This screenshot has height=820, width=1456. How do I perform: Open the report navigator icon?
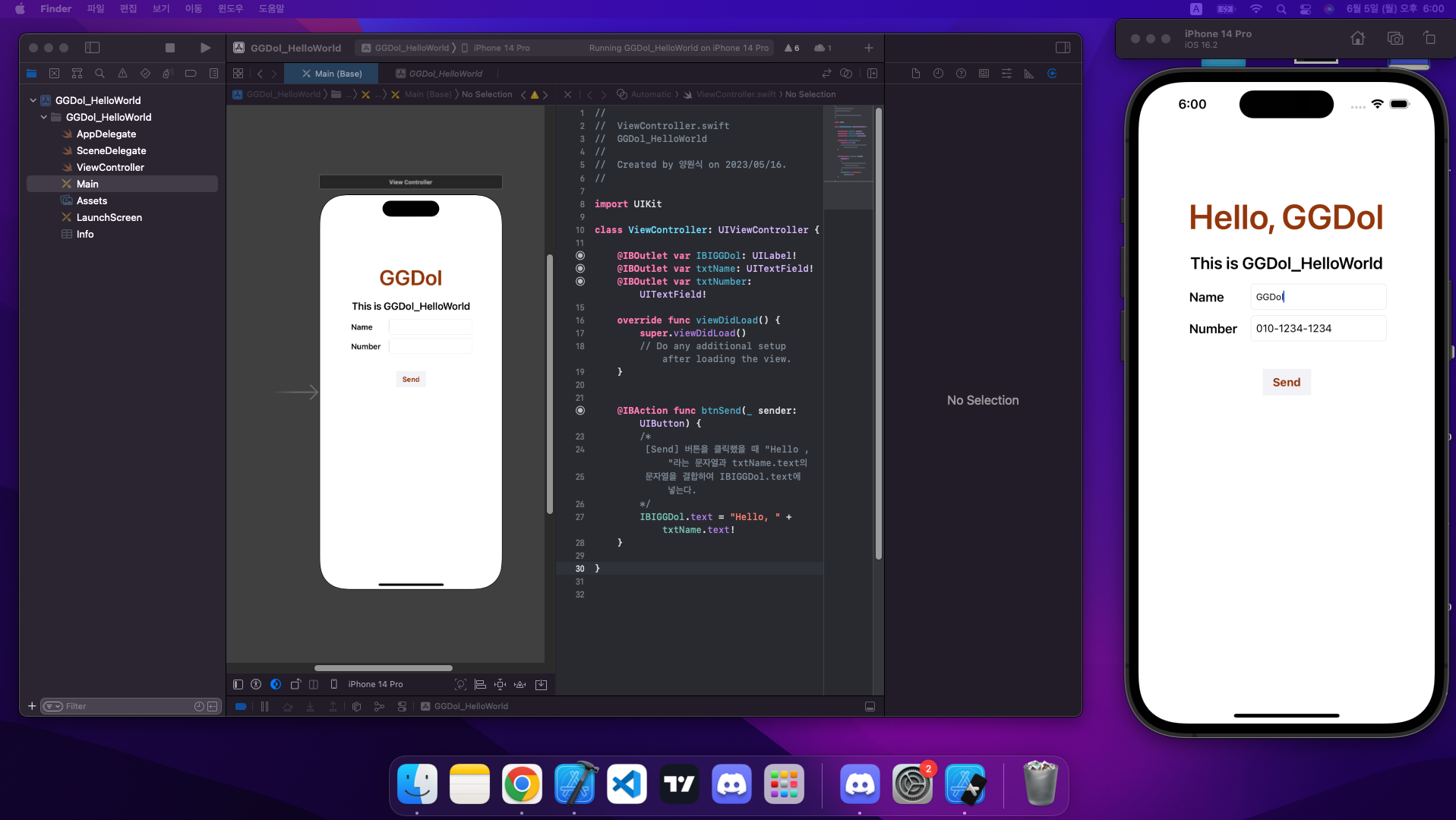click(213, 74)
